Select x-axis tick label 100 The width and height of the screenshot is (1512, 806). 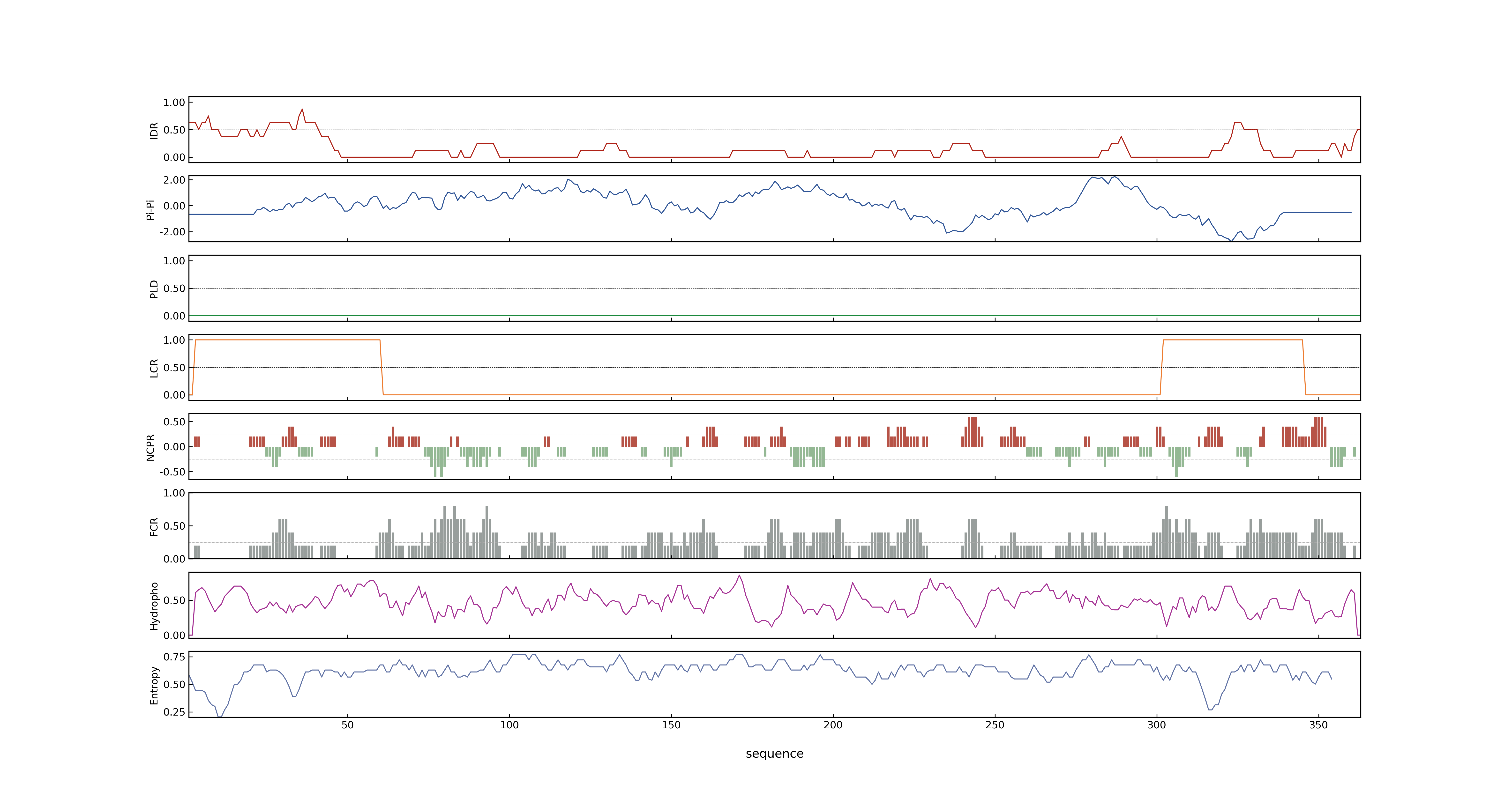point(509,725)
